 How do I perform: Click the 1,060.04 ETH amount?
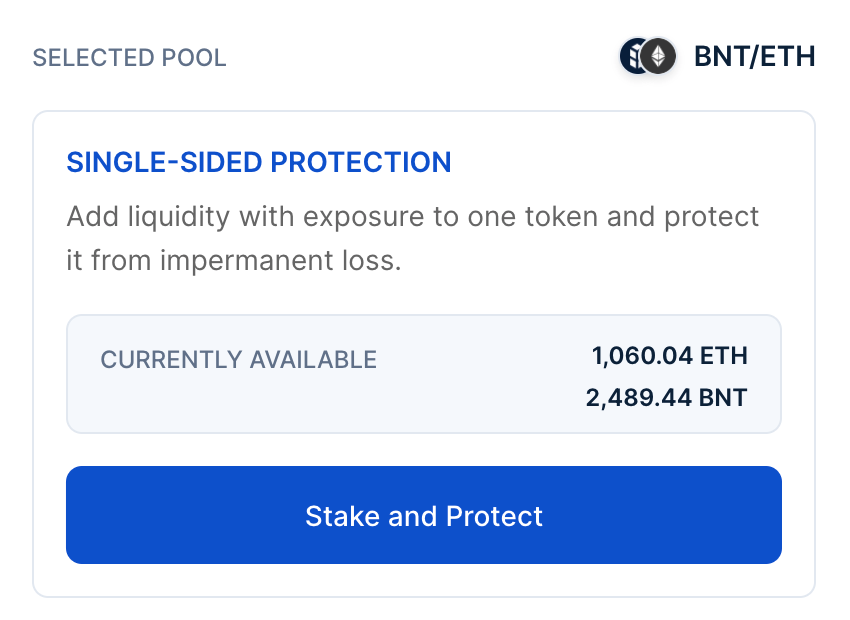click(669, 355)
